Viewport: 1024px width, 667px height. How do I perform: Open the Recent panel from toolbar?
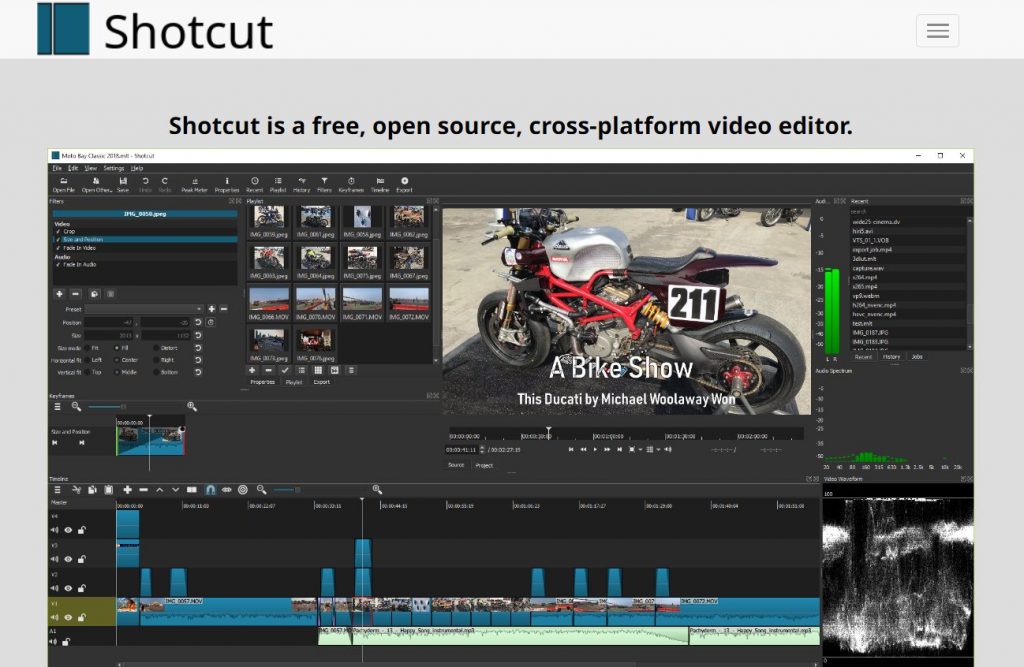click(255, 185)
